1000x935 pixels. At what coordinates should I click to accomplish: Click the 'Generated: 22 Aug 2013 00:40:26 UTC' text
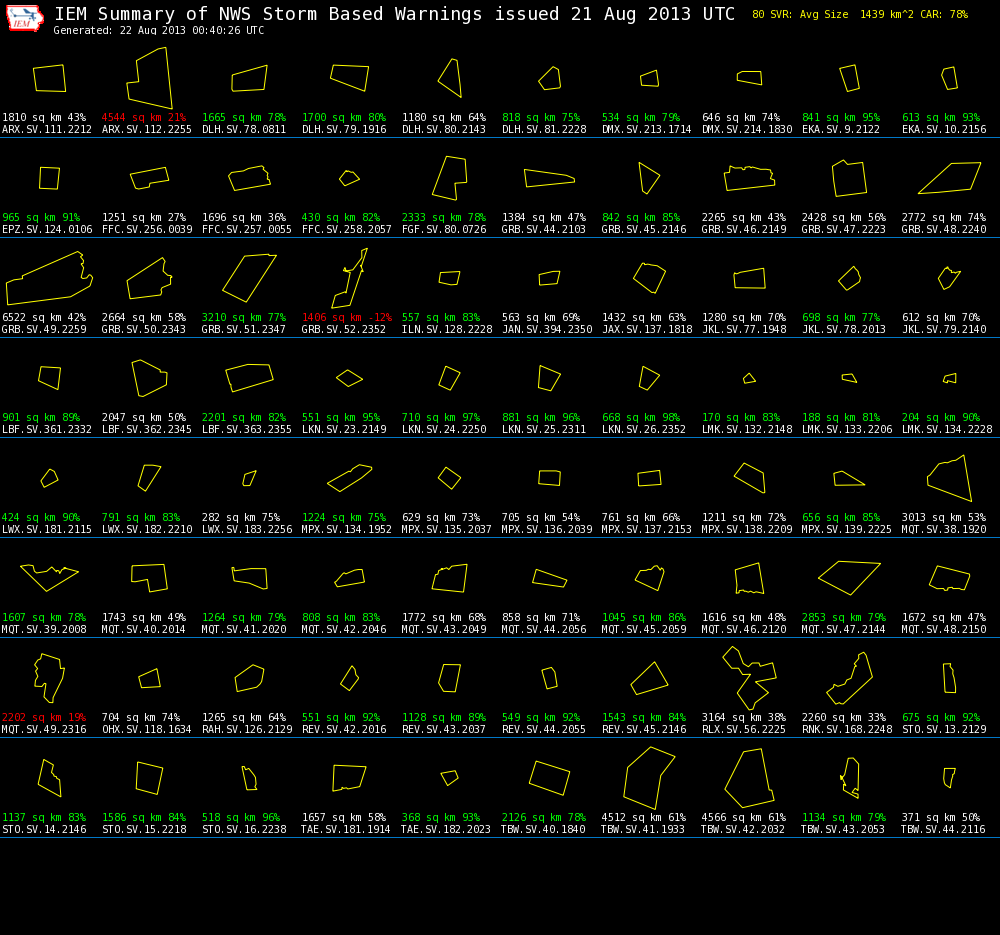(x=158, y=31)
